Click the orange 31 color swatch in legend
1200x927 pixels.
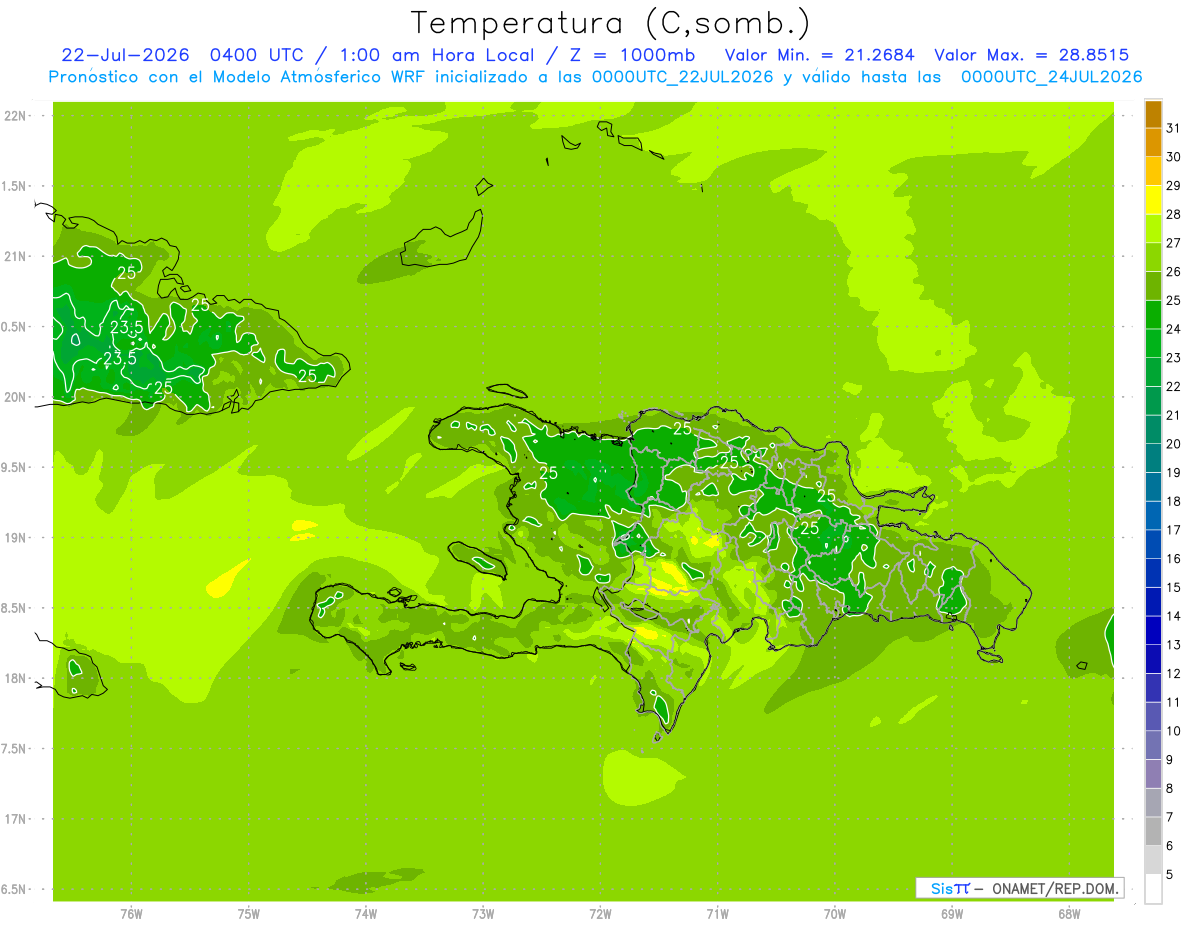(x=1153, y=114)
